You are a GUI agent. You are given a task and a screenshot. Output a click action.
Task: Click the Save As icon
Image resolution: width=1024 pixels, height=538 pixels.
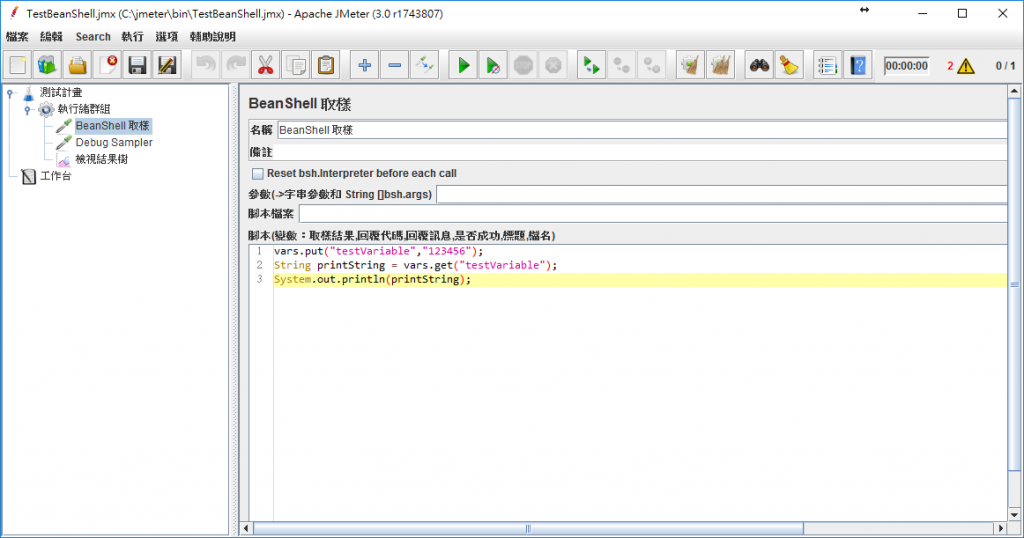167,65
